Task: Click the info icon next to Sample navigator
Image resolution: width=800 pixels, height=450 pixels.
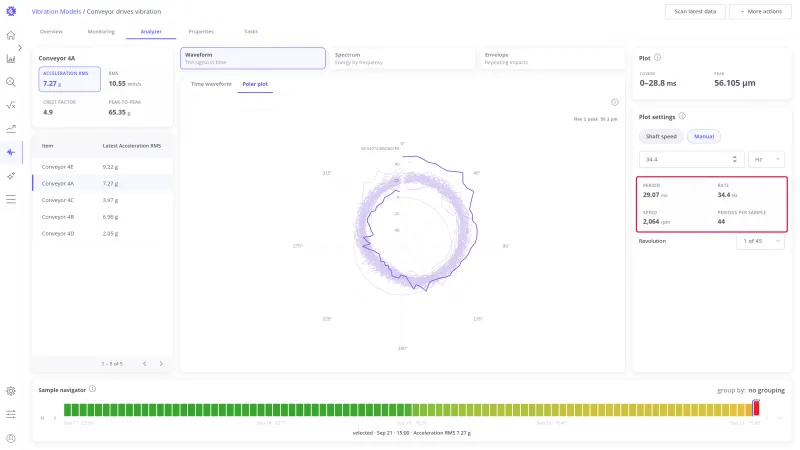Action: (x=93, y=389)
